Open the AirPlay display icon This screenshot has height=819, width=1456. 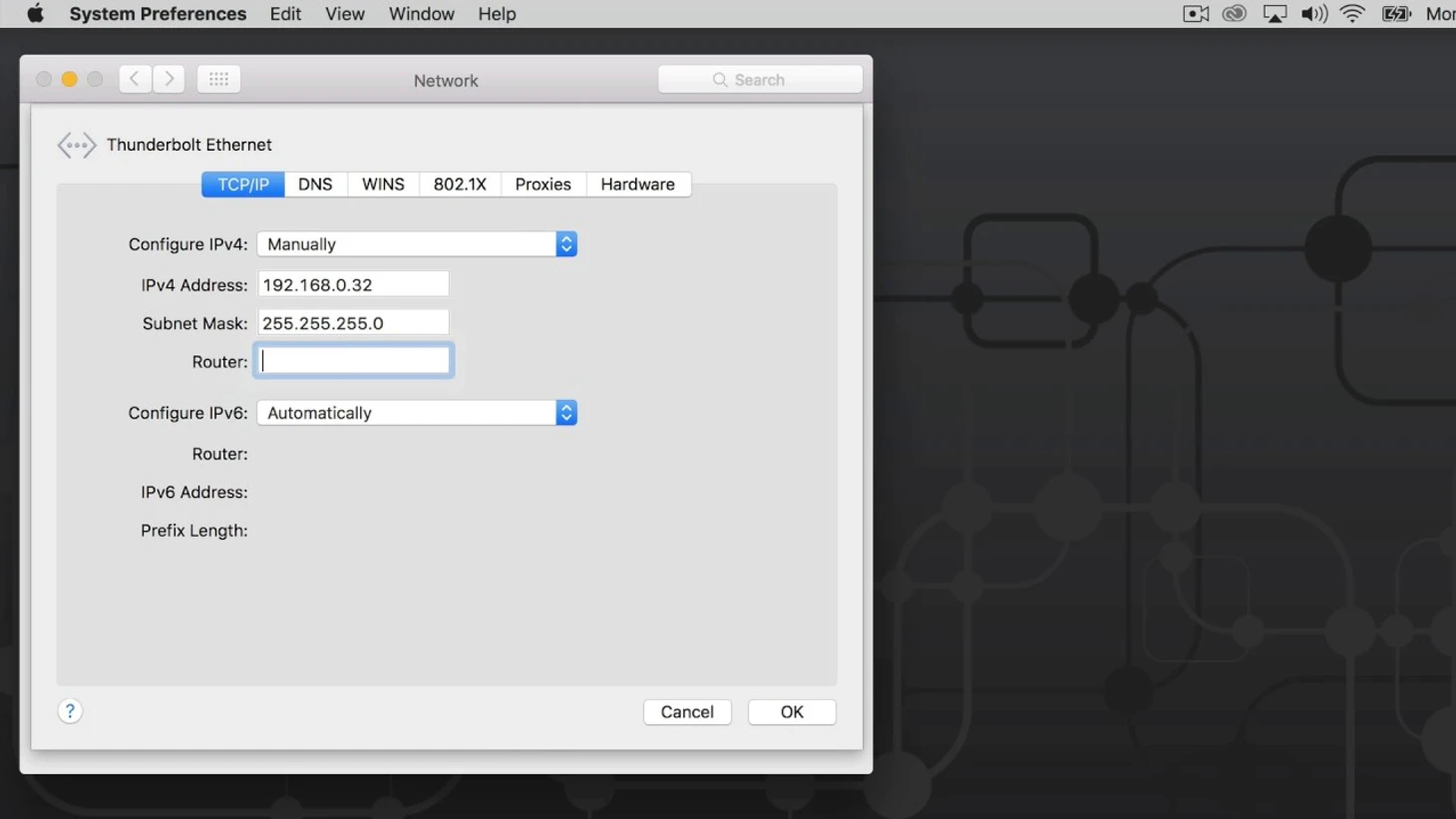pos(1274,14)
